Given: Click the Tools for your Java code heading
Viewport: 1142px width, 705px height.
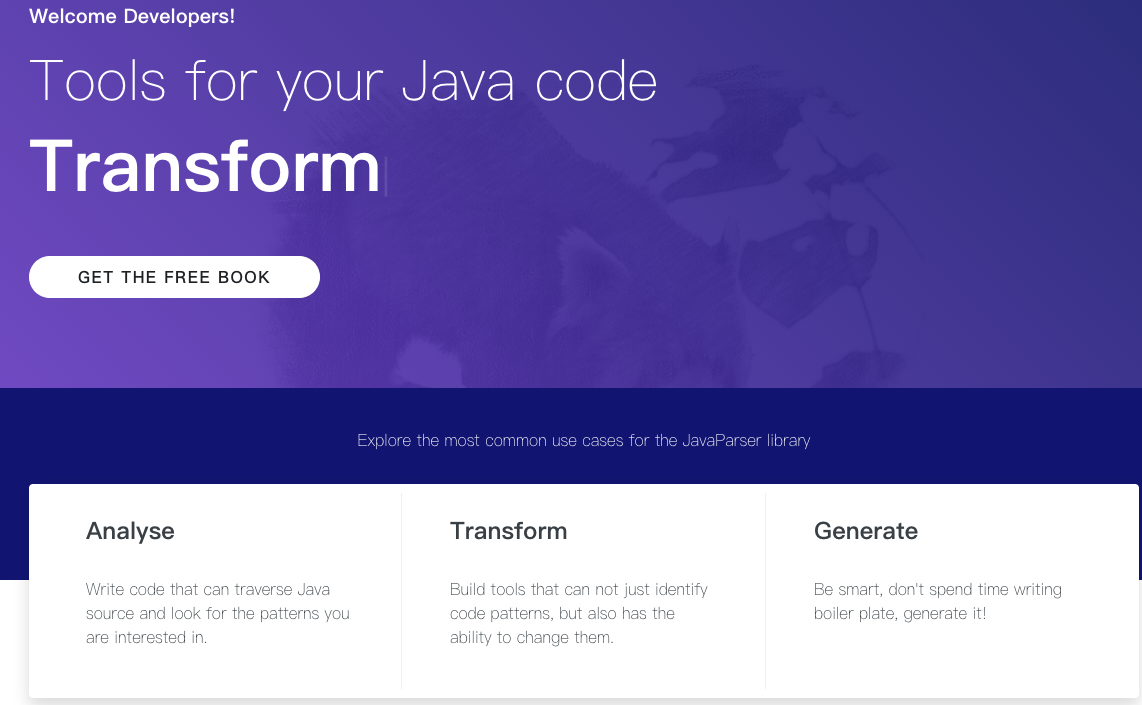Looking at the screenshot, I should 343,82.
